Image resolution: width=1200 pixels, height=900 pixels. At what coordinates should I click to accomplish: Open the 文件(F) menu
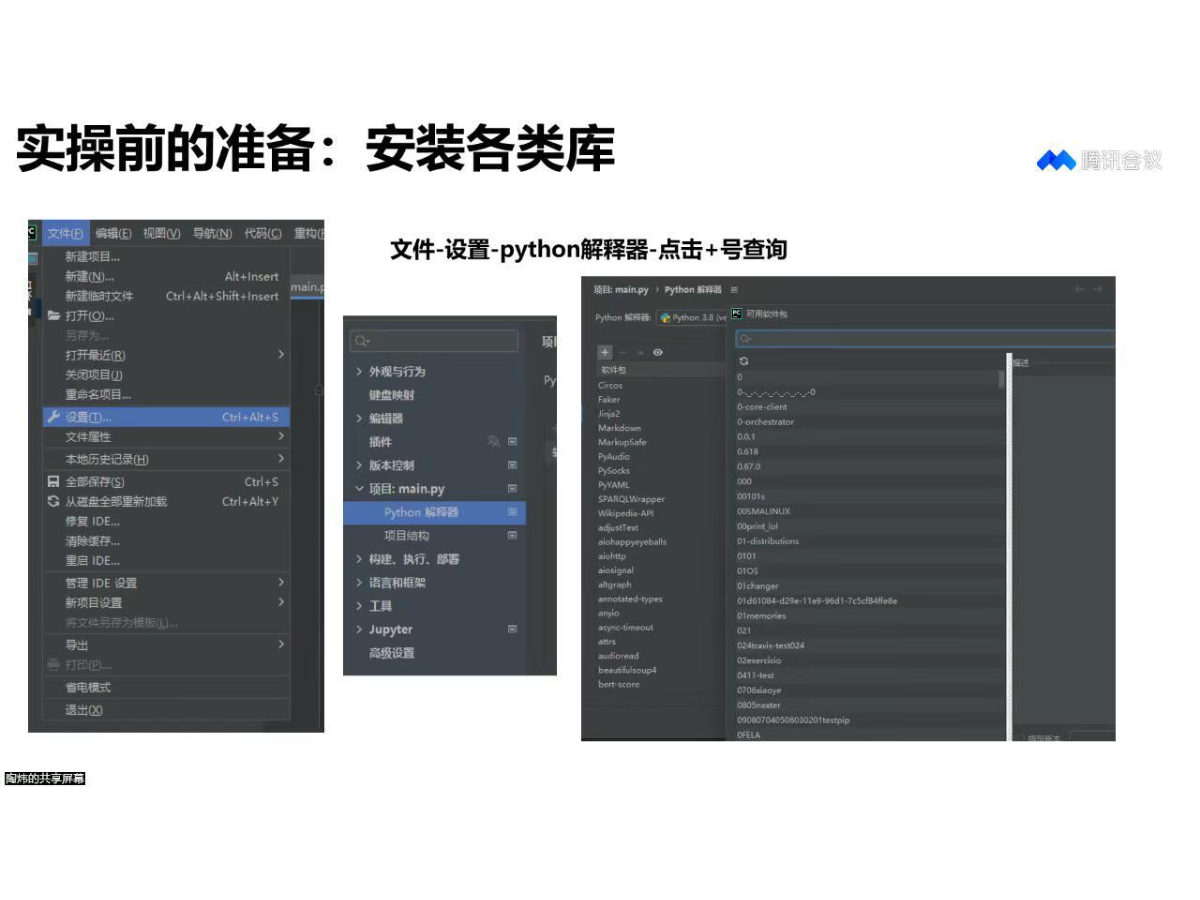point(65,233)
